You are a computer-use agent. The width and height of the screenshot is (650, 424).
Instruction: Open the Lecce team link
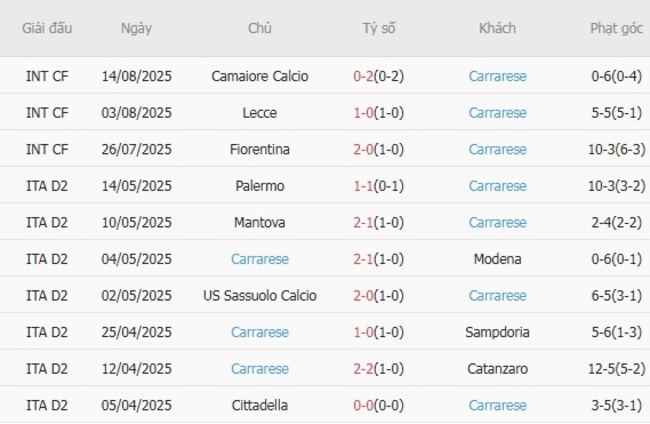pos(260,113)
